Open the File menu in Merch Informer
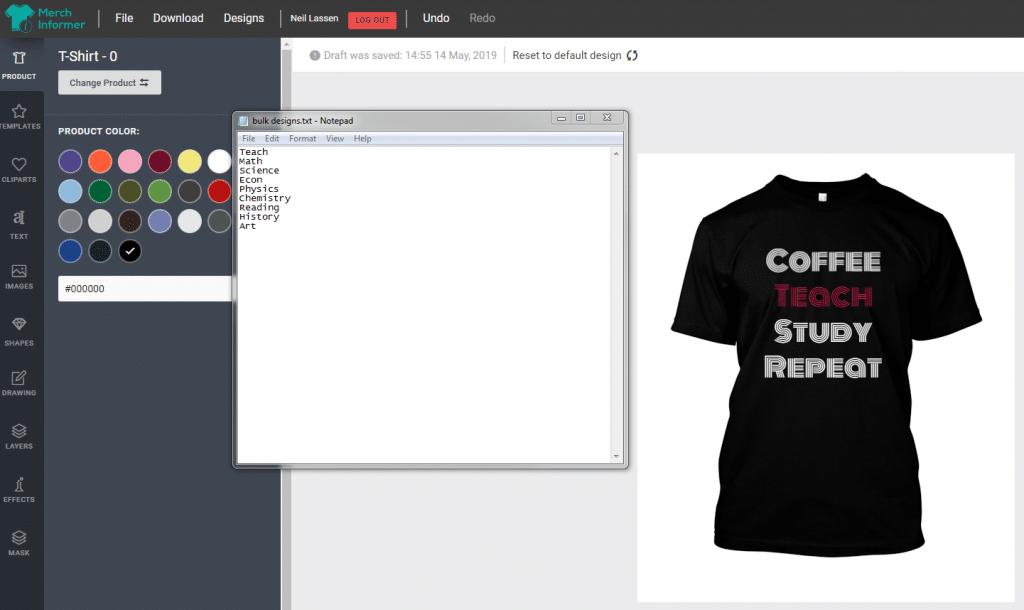The image size is (1024, 610). [x=124, y=18]
